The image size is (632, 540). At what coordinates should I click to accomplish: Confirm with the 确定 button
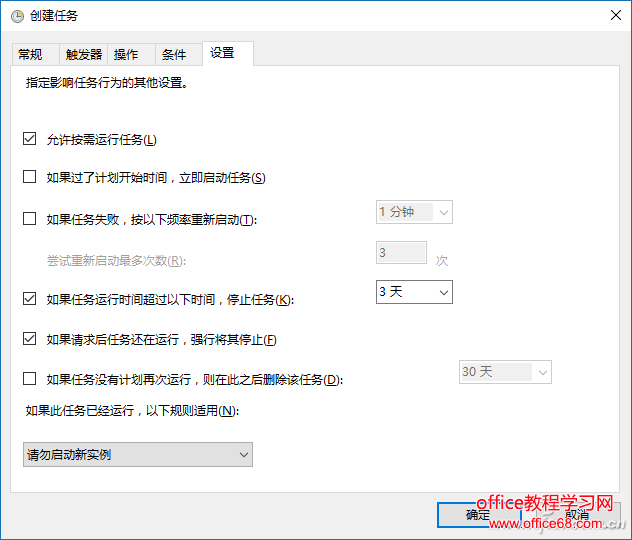click(x=479, y=515)
